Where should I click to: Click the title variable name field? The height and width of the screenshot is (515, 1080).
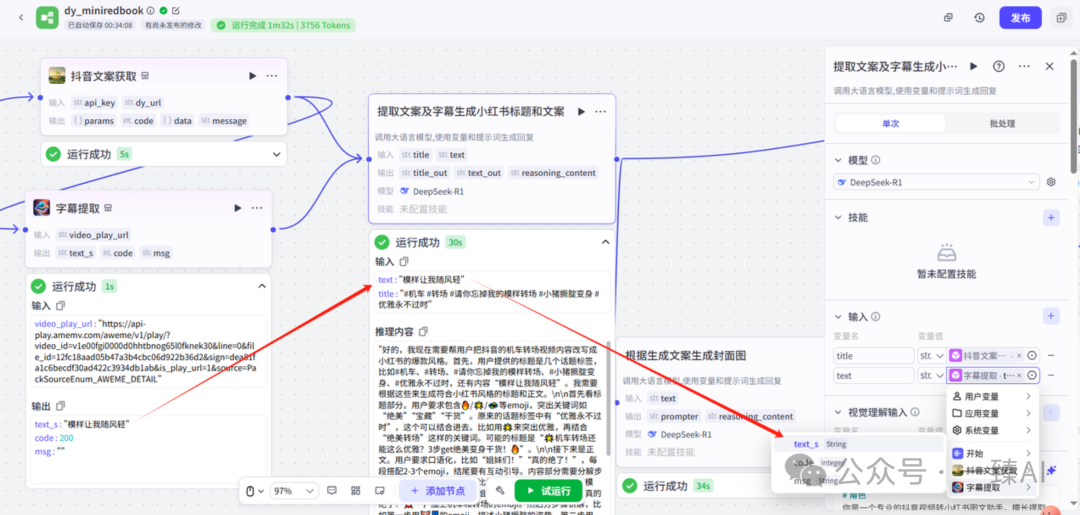point(873,356)
